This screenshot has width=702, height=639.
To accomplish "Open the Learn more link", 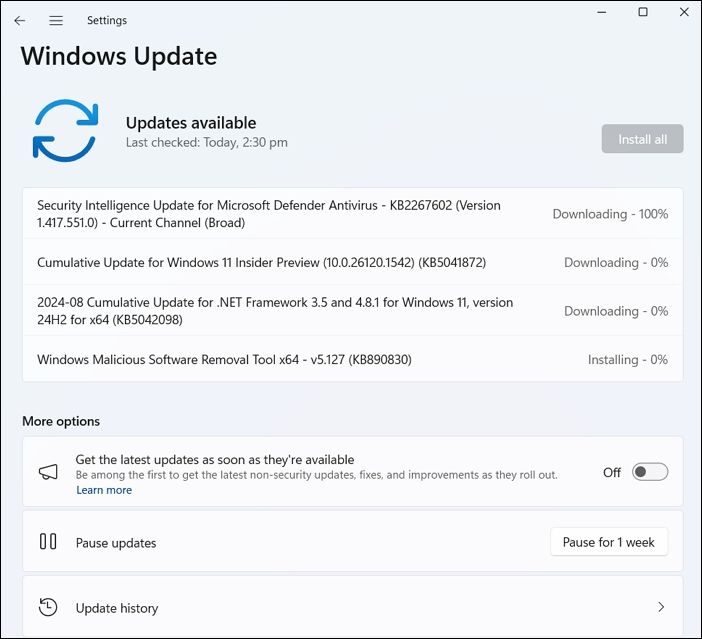I will pos(104,490).
